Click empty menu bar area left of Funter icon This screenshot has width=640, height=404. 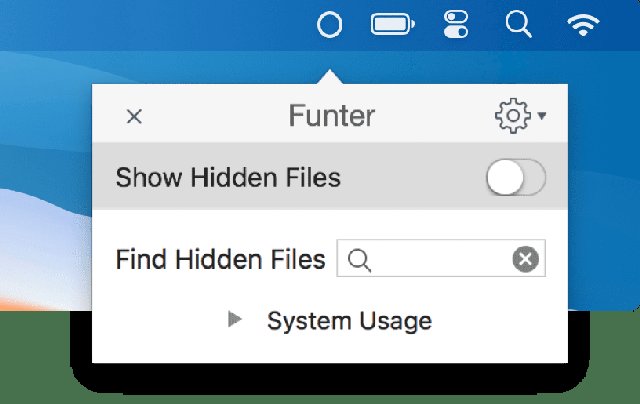(x=150, y=24)
